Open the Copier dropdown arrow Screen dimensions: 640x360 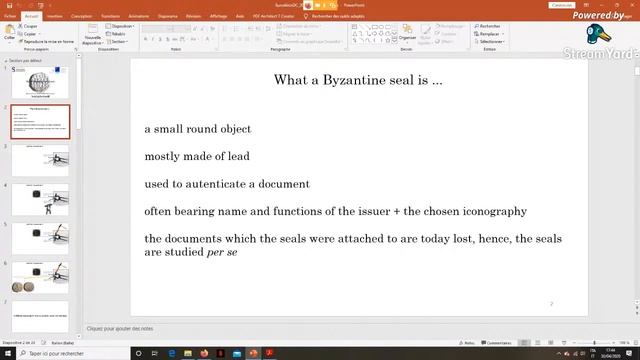39,34
